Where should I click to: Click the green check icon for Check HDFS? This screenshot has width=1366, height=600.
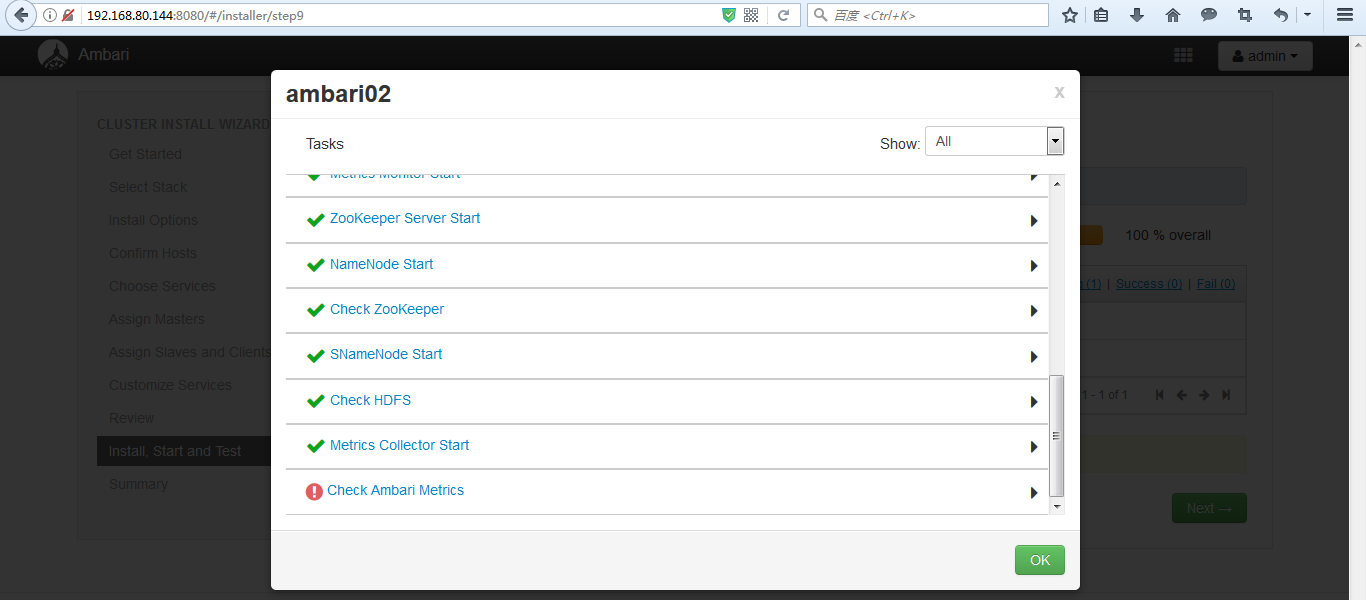316,402
